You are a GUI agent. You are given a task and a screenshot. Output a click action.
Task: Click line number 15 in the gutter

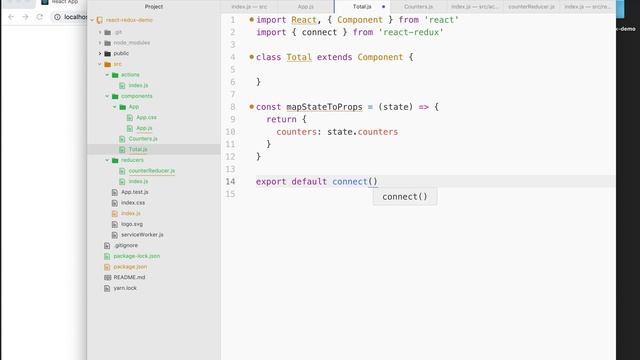(x=230, y=194)
